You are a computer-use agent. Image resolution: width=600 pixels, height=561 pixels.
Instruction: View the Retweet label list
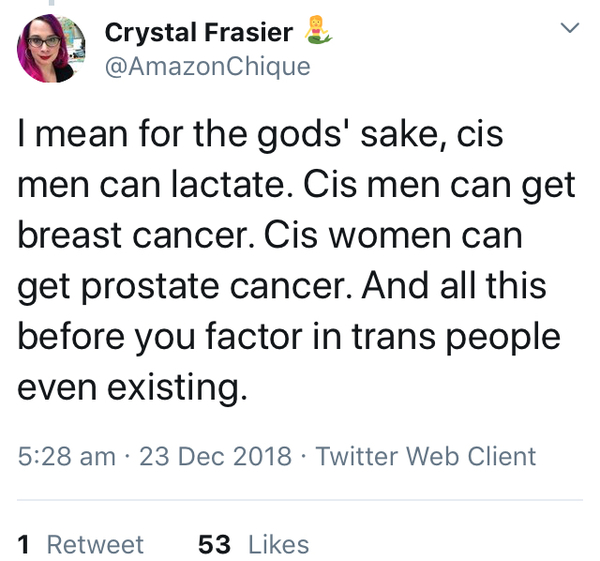95,544
